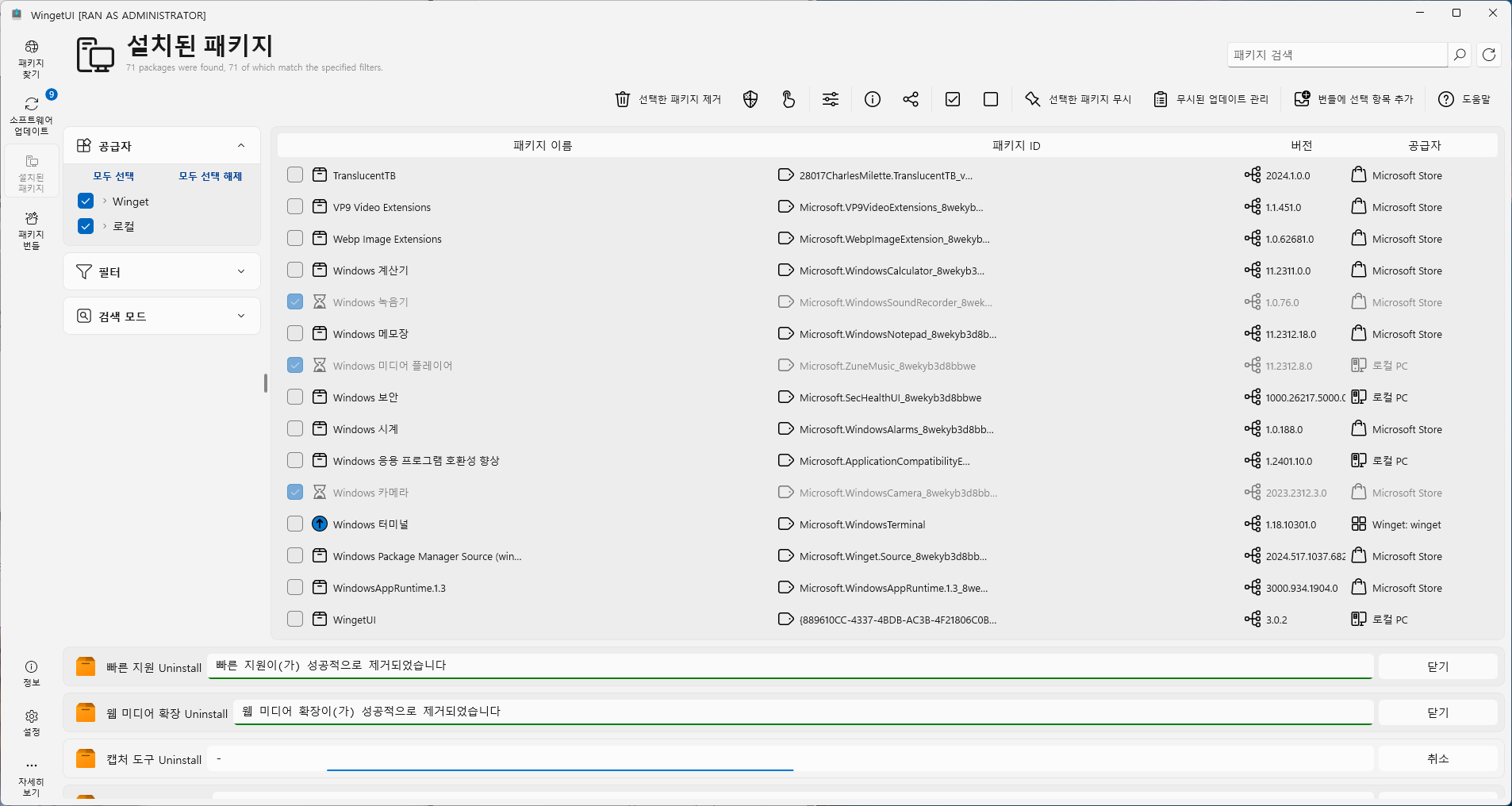Expand the 로컬 source tree arrow

105,226
